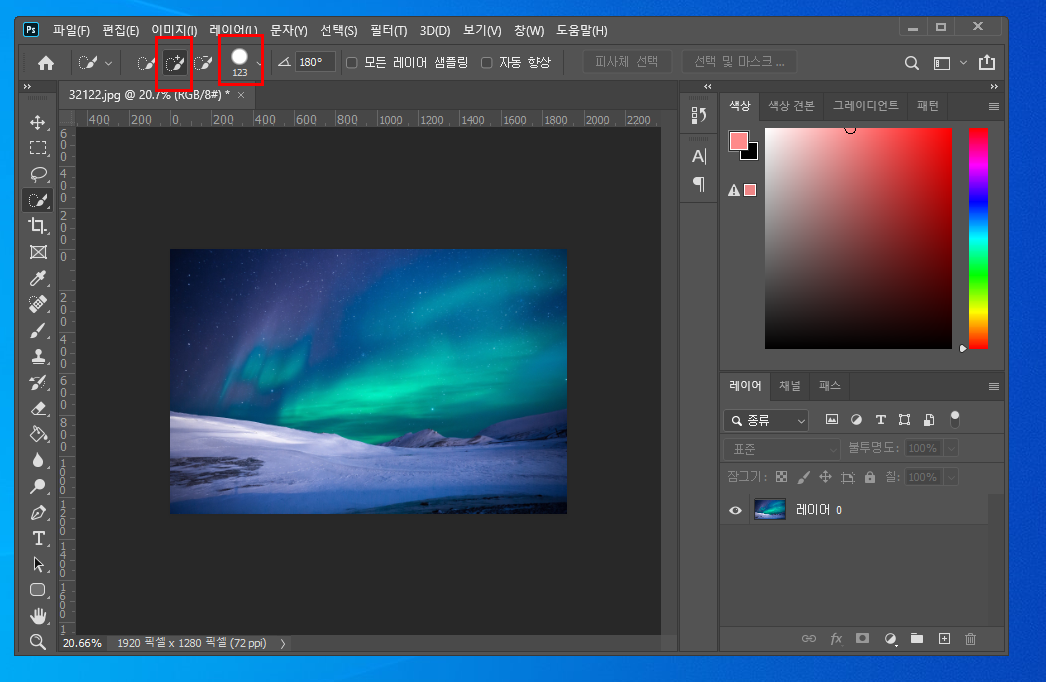Open 파일(F) menu
Viewport: 1046px width, 682px height.
[71, 31]
